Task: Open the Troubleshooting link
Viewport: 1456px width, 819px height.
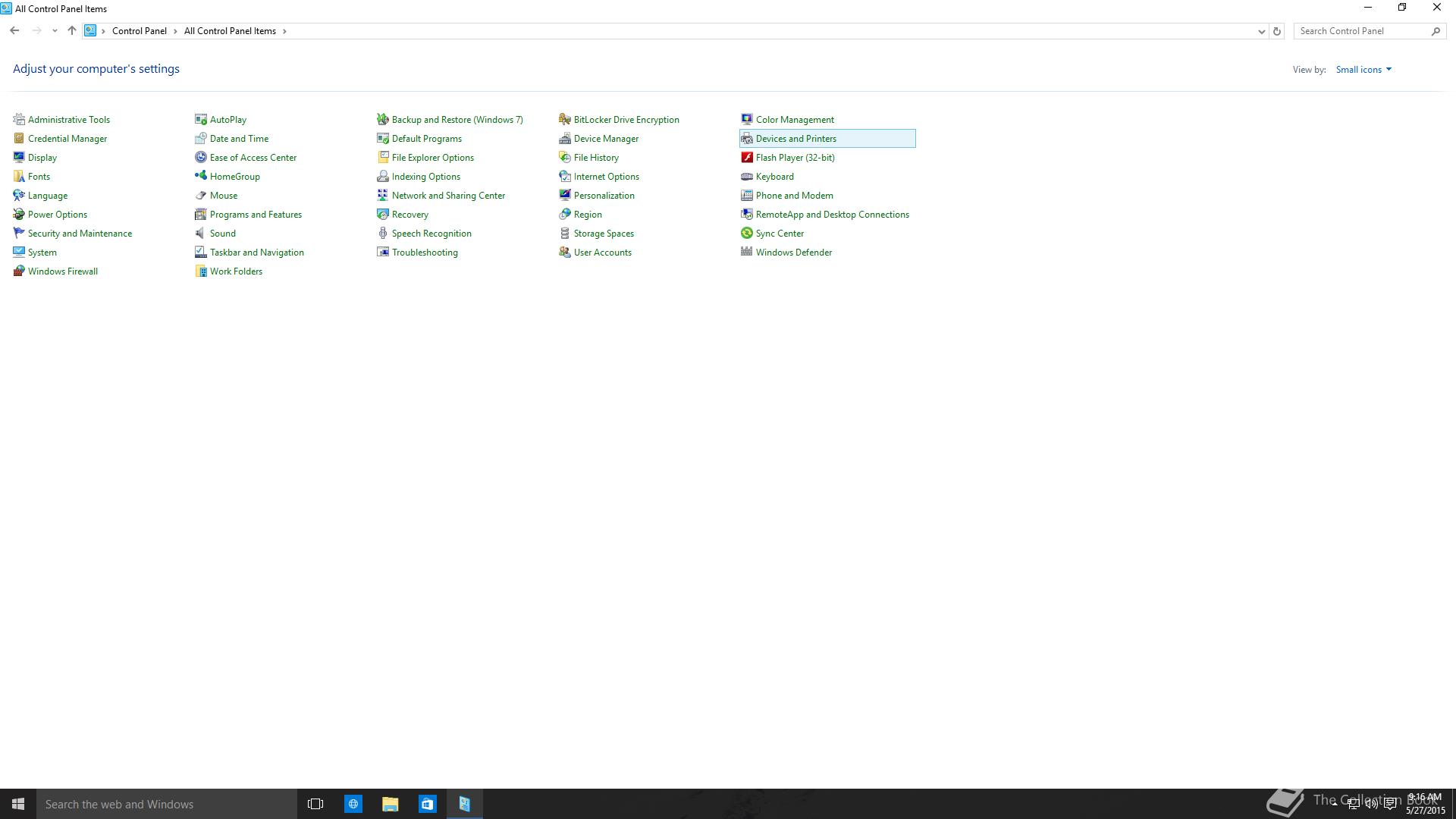Action: click(425, 253)
